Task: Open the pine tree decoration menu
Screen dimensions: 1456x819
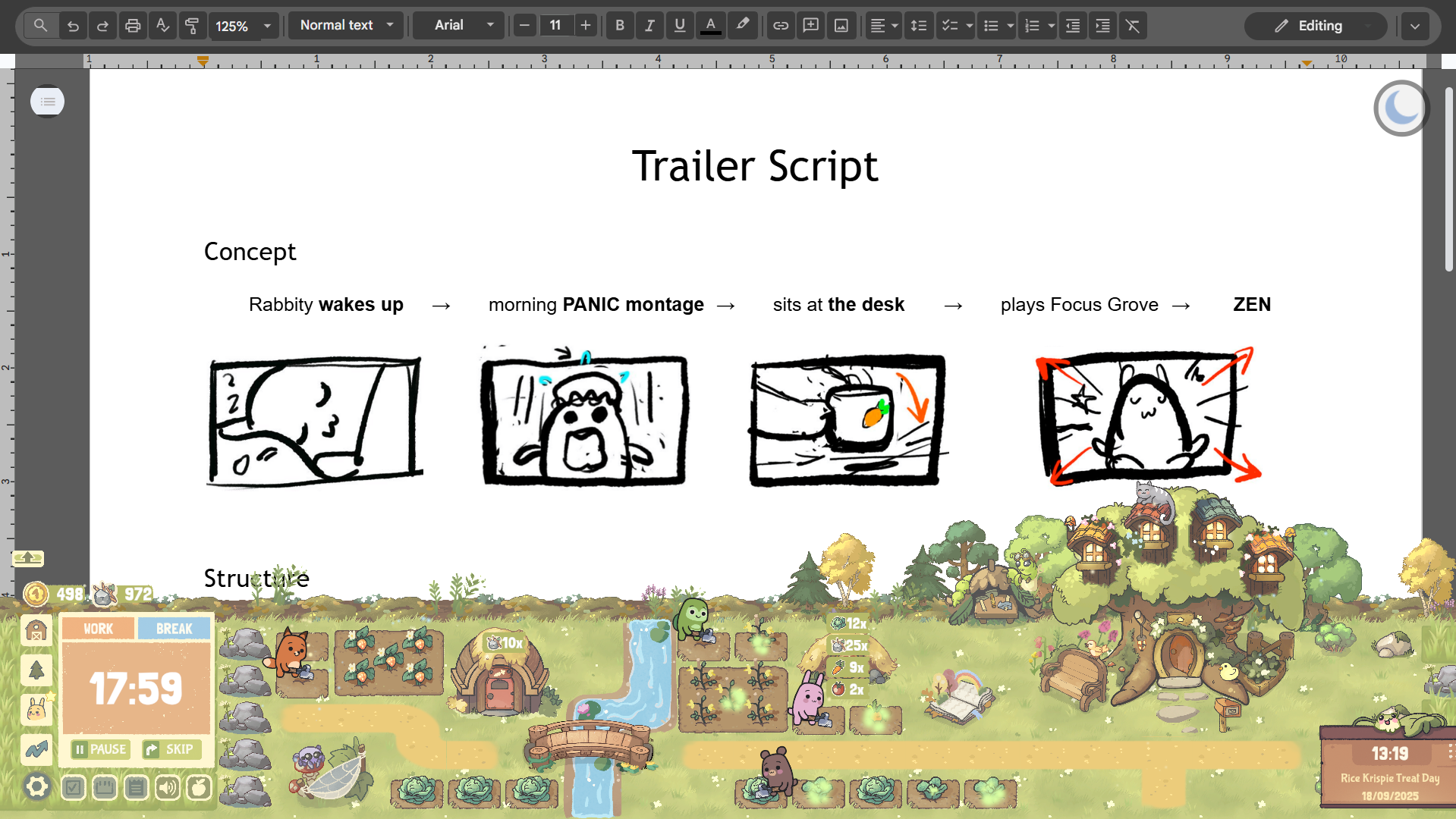Action: pyautogui.click(x=36, y=670)
